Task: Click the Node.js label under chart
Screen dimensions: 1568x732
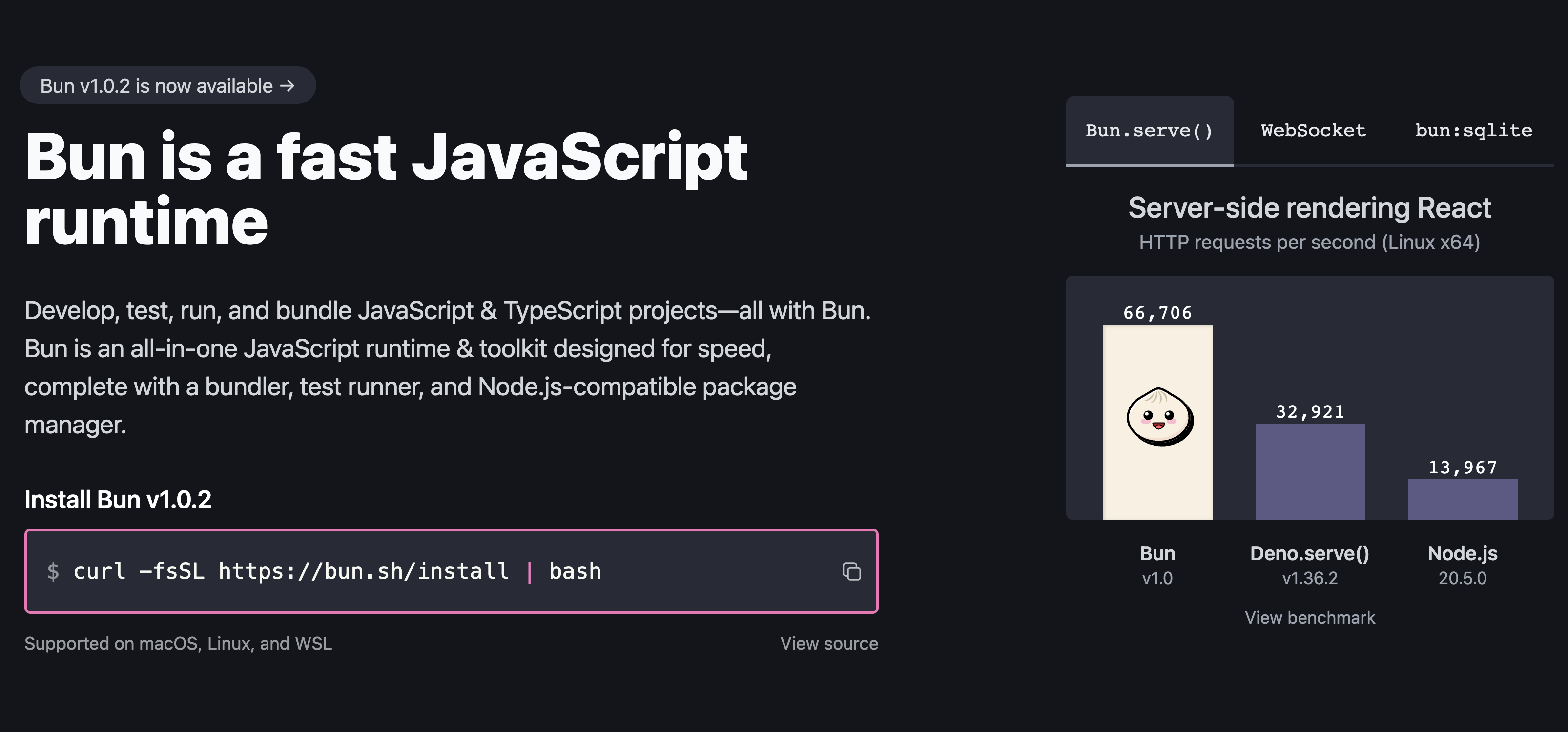Action: (x=1462, y=554)
